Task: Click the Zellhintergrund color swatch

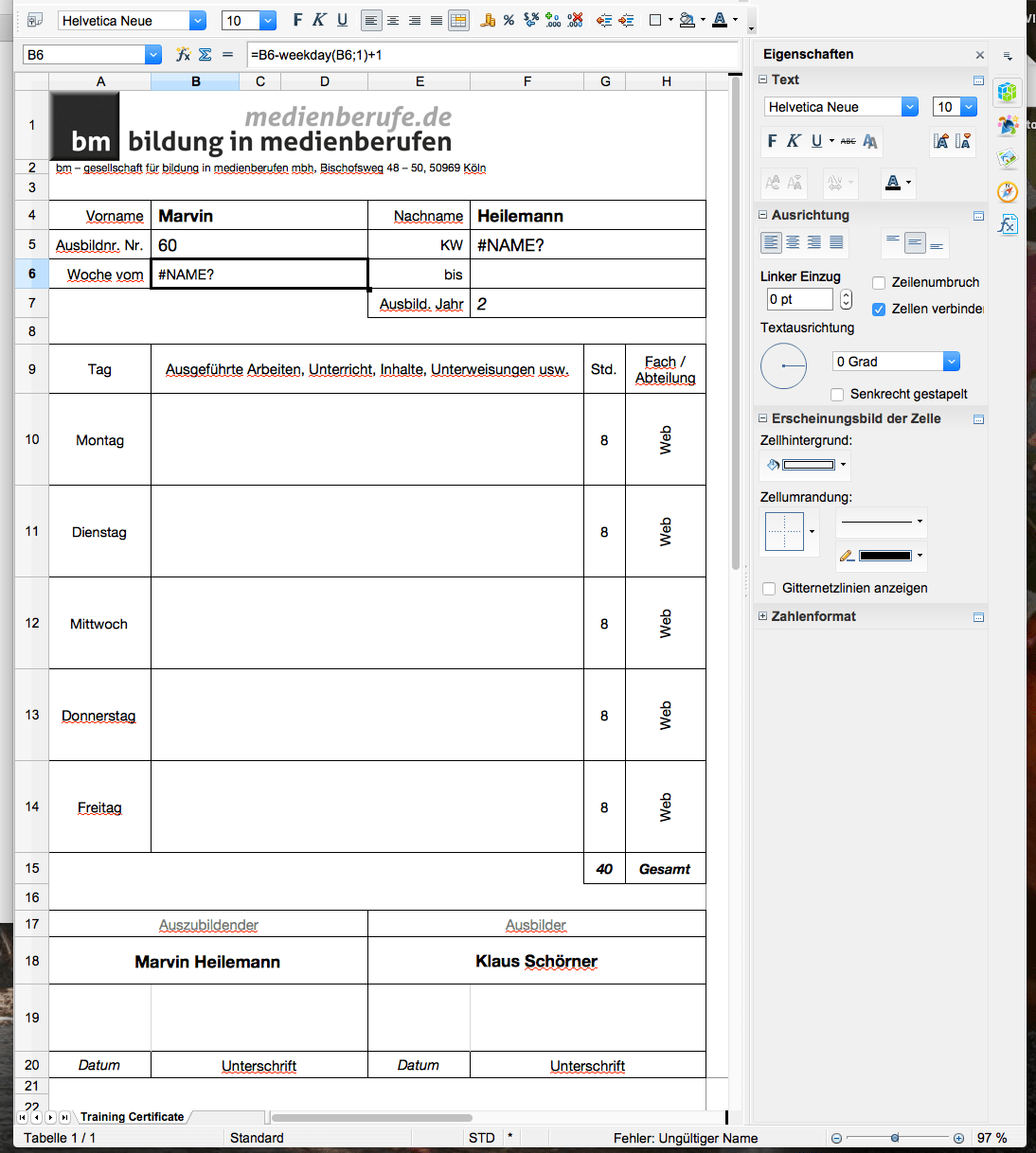Action: tap(809, 465)
